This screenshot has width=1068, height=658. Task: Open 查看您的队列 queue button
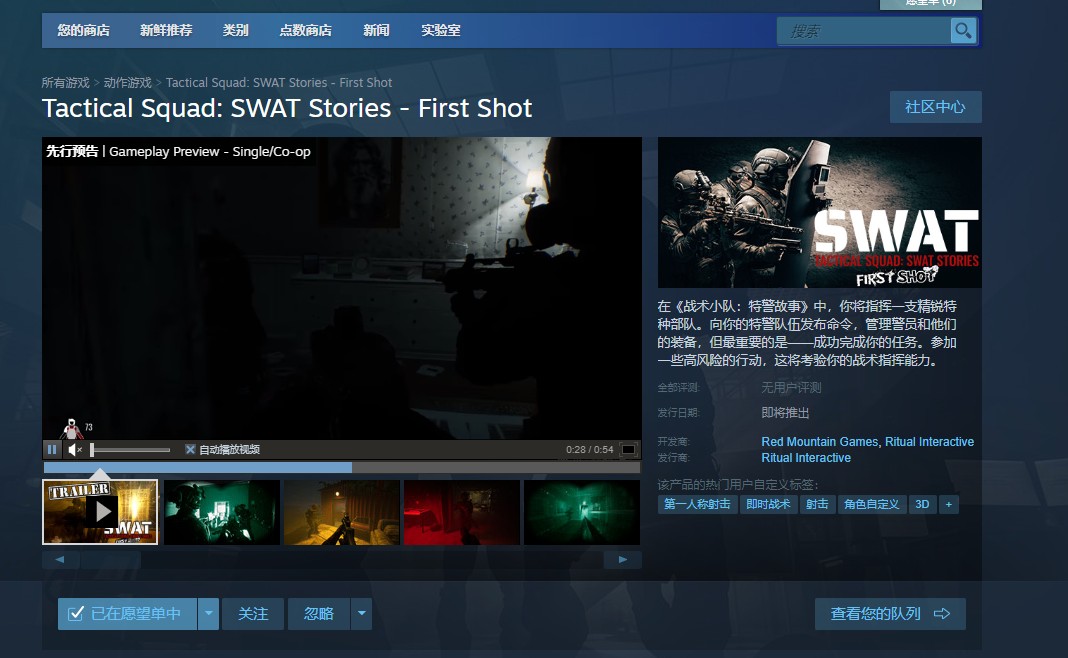click(890, 614)
